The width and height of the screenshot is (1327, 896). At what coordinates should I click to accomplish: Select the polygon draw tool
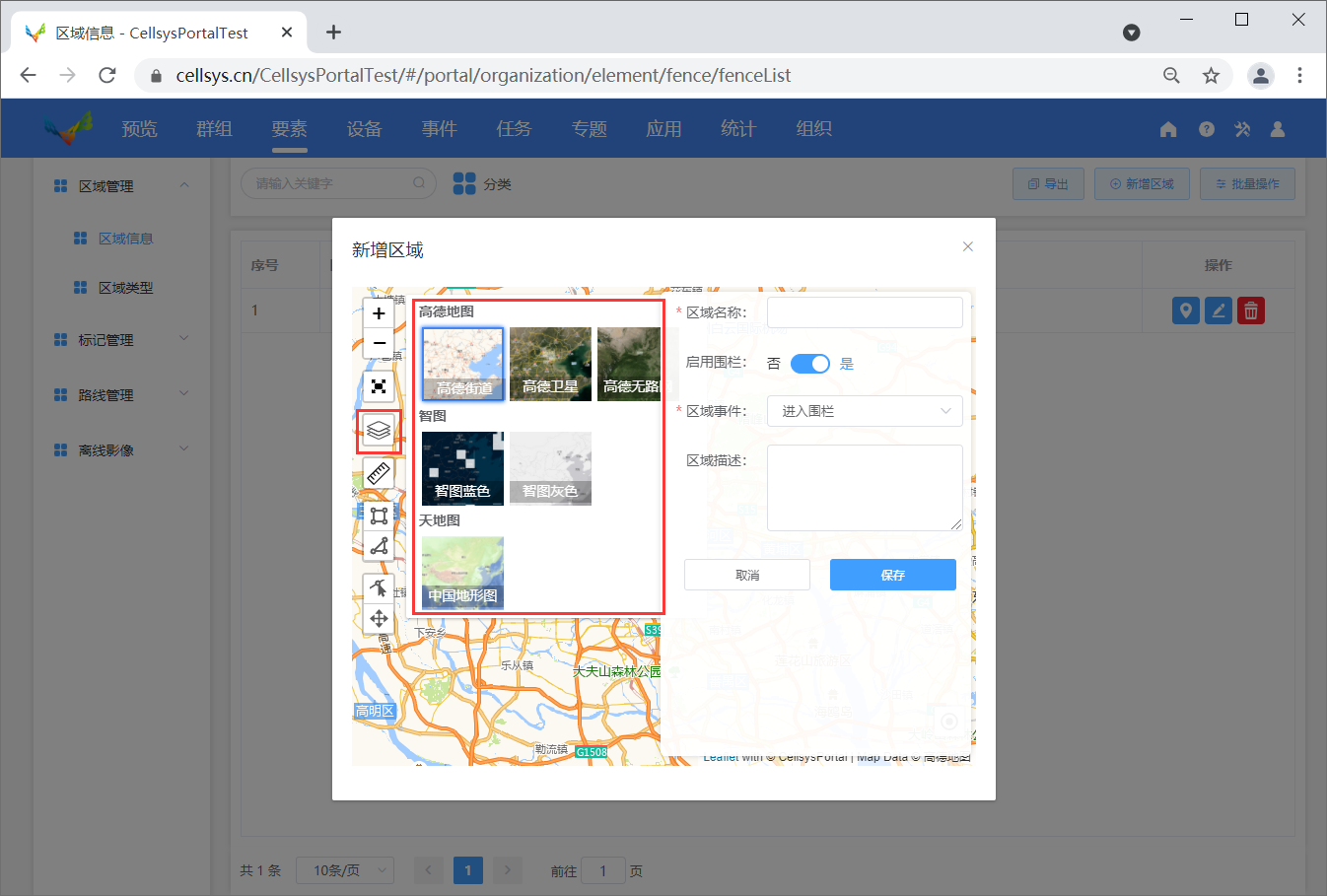point(379,545)
